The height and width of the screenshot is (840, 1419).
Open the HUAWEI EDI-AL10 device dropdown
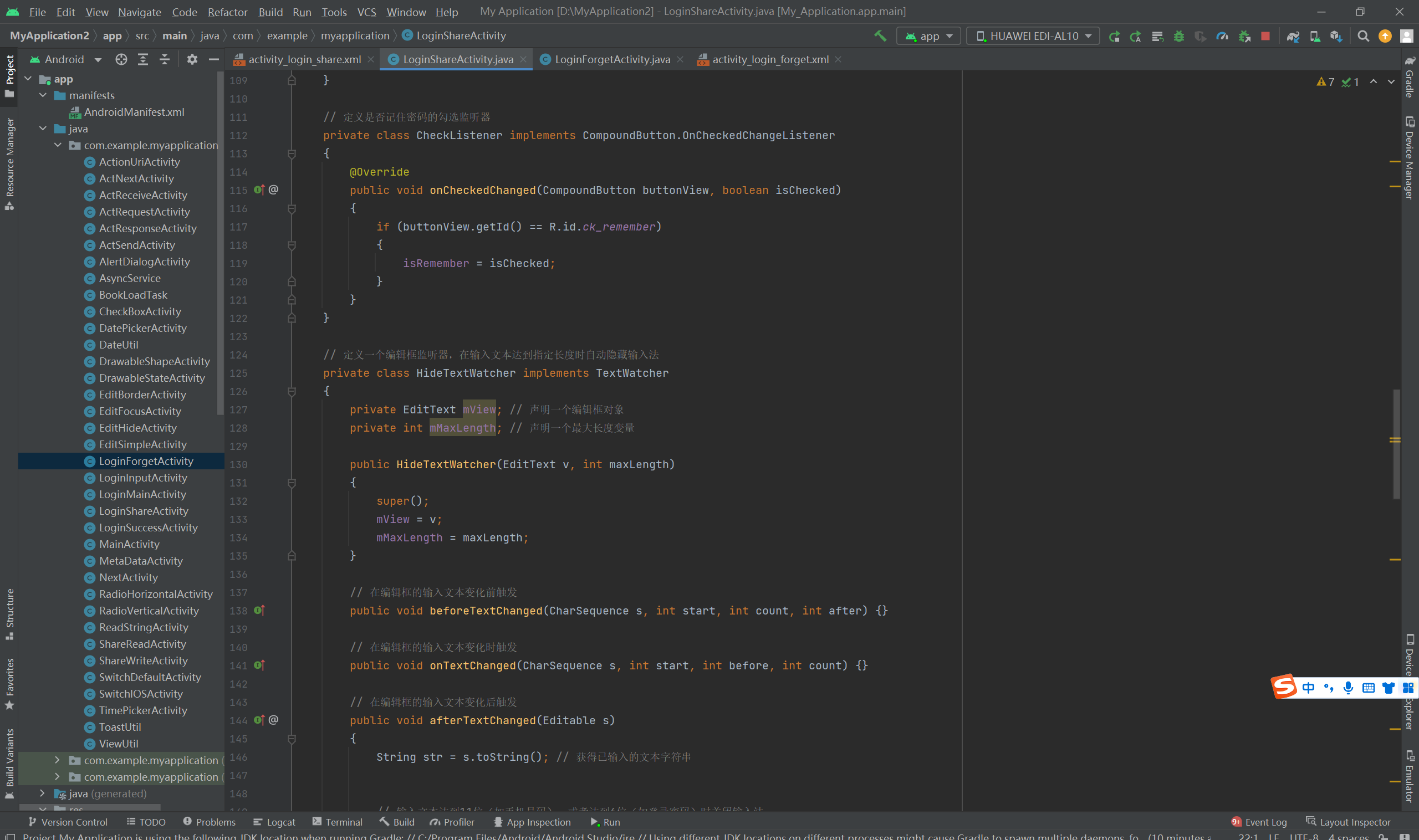[1033, 36]
